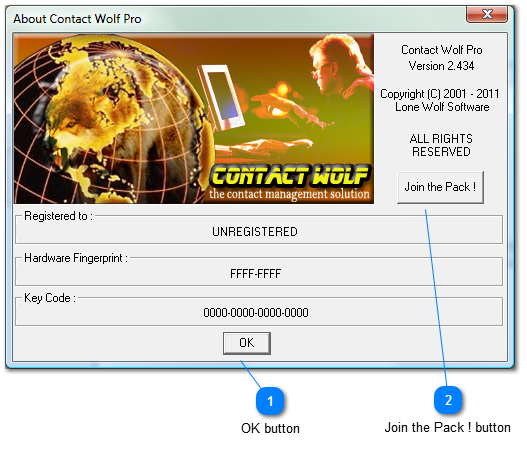Click the Lone Wolf Software text
Screen dimensions: 527x452
click(442, 107)
